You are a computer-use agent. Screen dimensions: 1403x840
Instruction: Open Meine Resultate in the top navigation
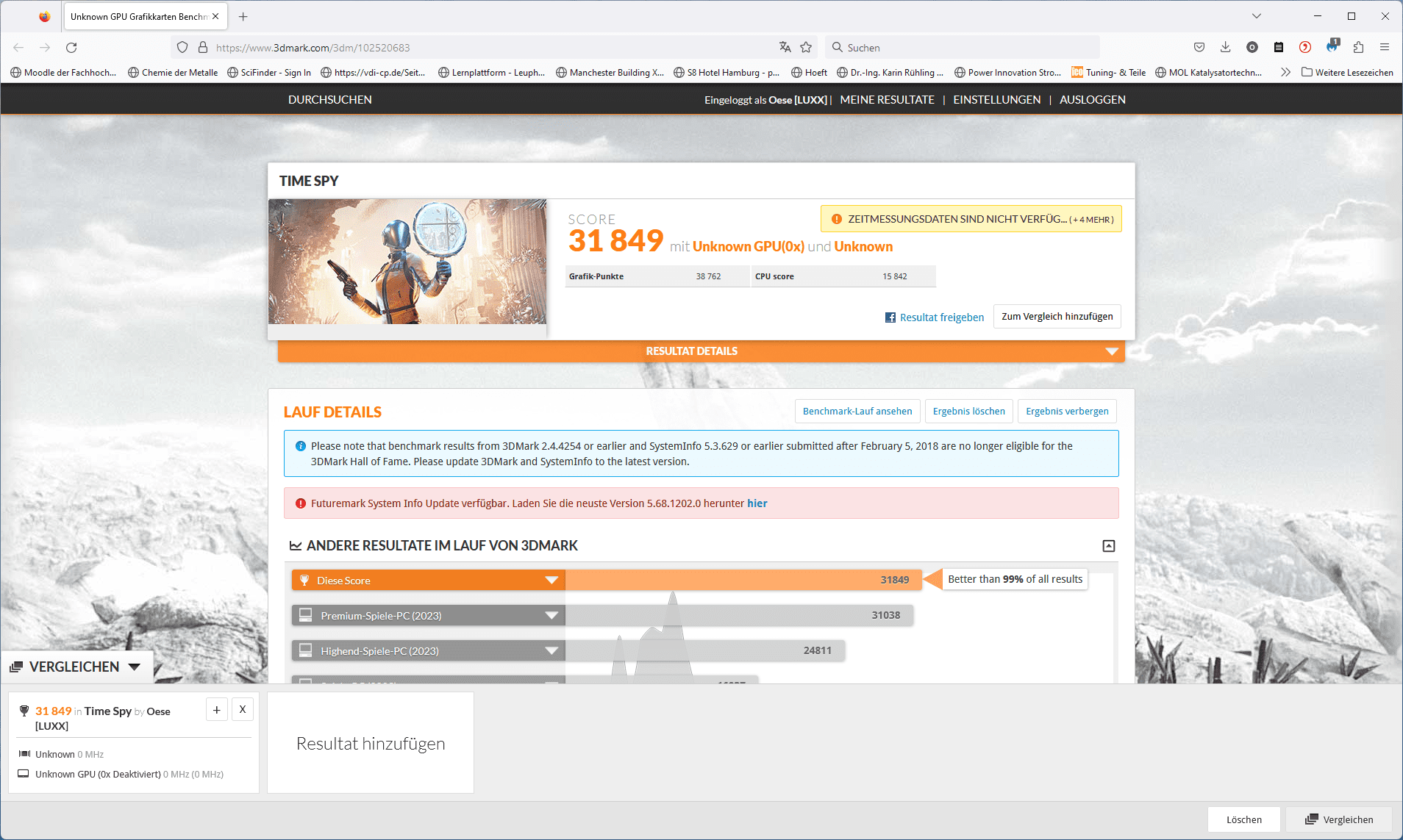(x=887, y=99)
